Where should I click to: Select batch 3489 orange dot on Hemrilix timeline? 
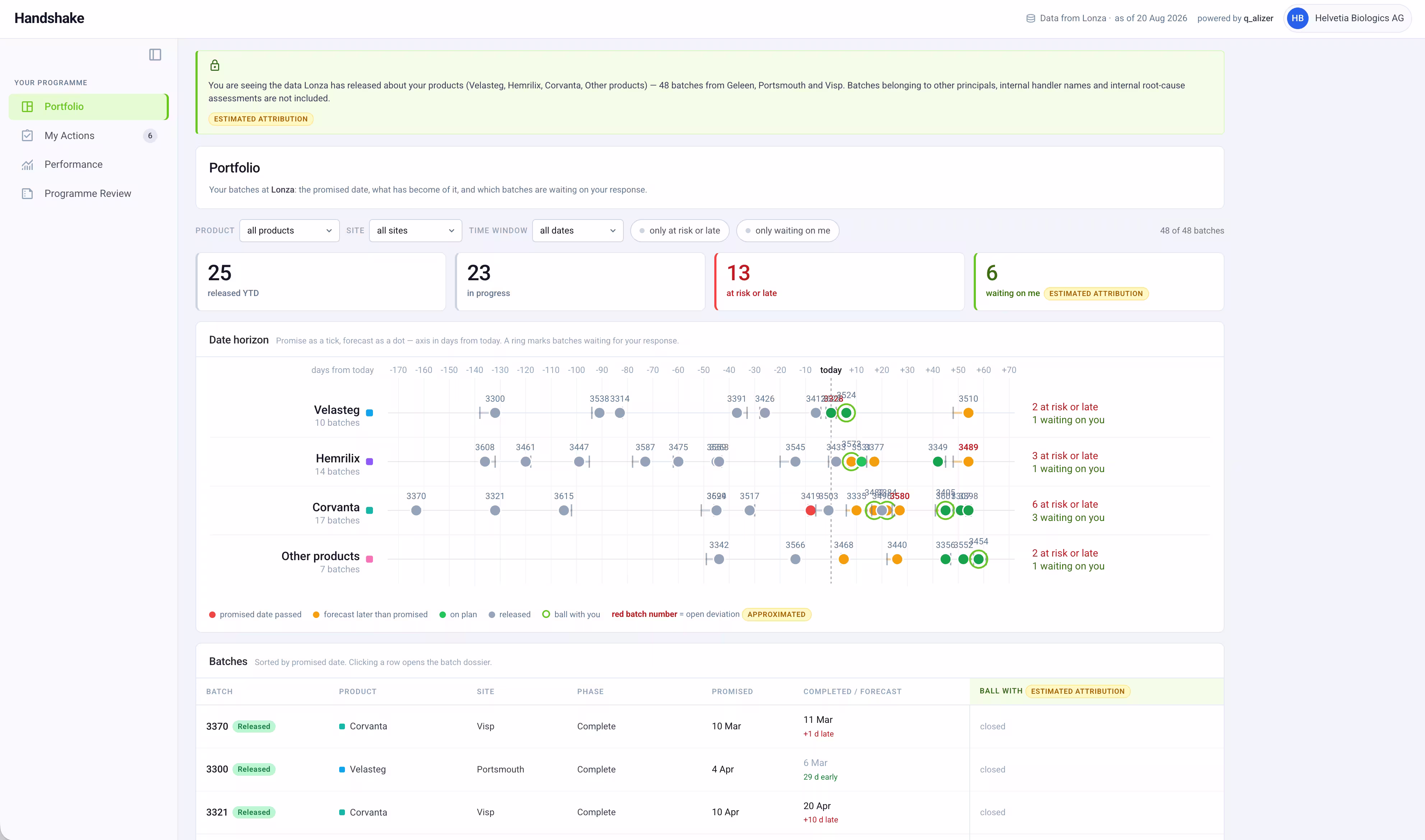click(968, 461)
